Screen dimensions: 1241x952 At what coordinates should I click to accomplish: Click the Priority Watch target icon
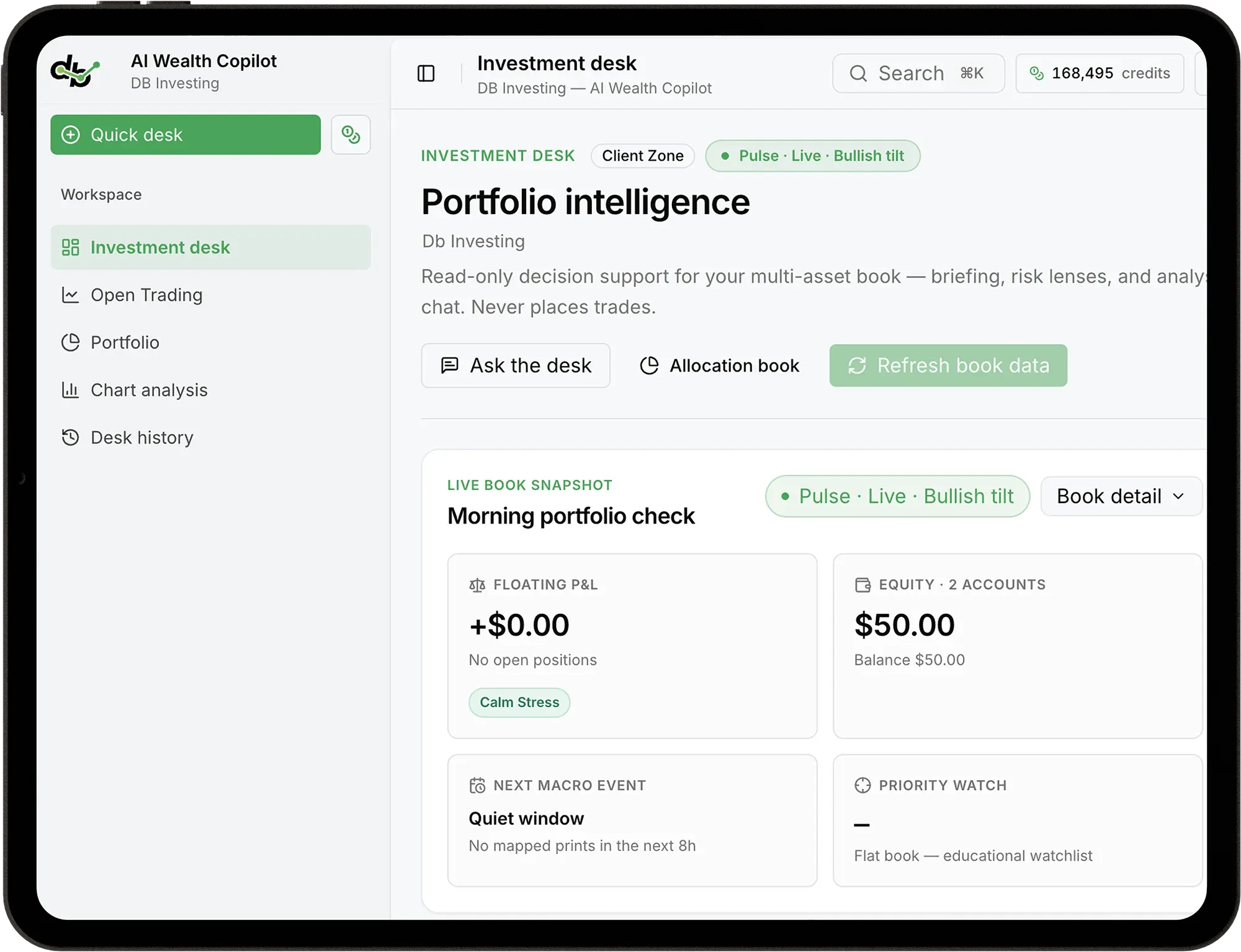click(x=862, y=786)
